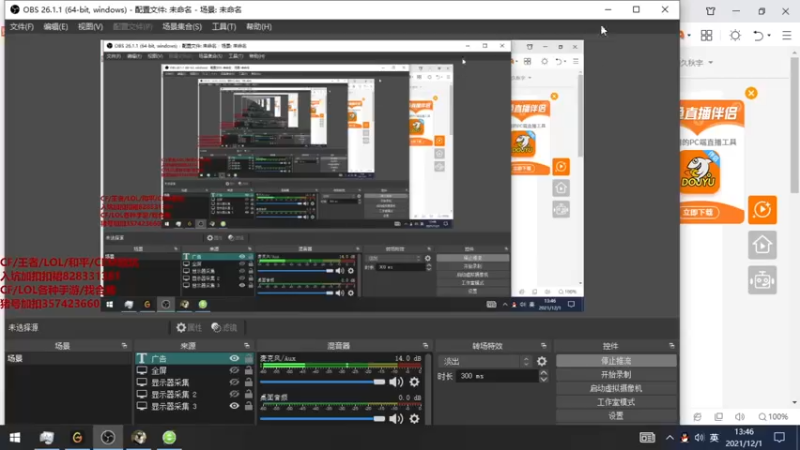Click the monitor icon beside 全屏 source
800x450 pixels.
coord(142,370)
